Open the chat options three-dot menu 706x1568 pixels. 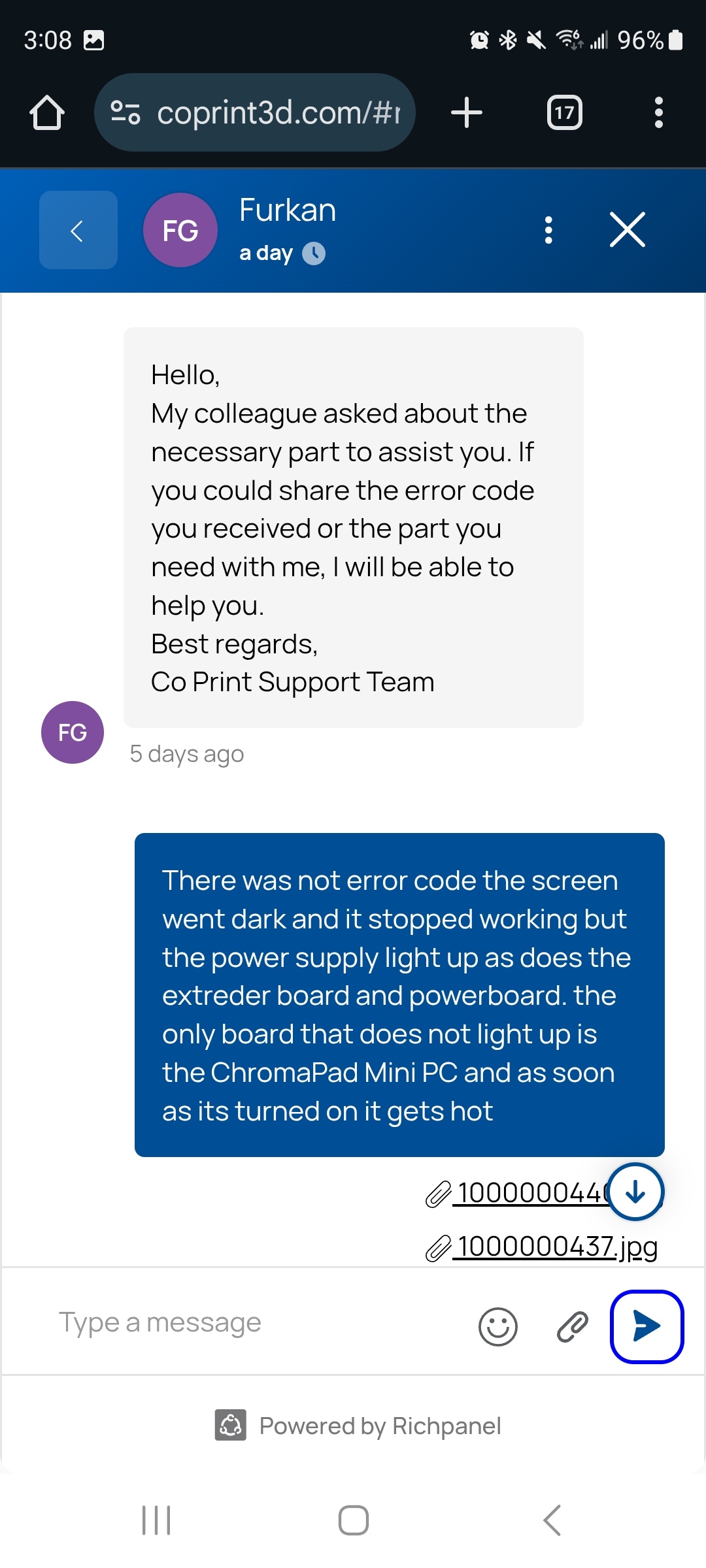coord(548,230)
